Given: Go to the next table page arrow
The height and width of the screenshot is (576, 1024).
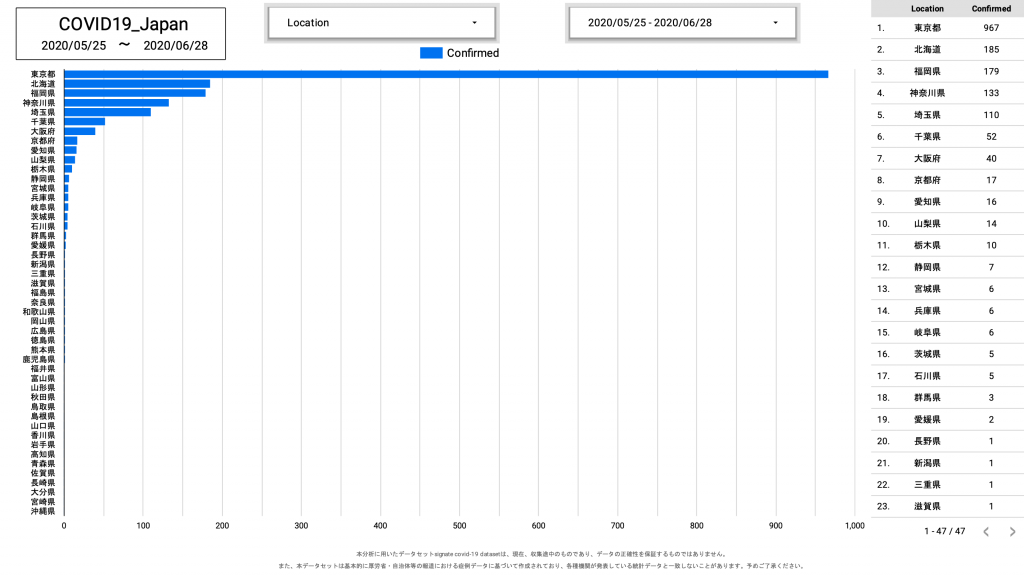Looking at the screenshot, I should click(1012, 532).
